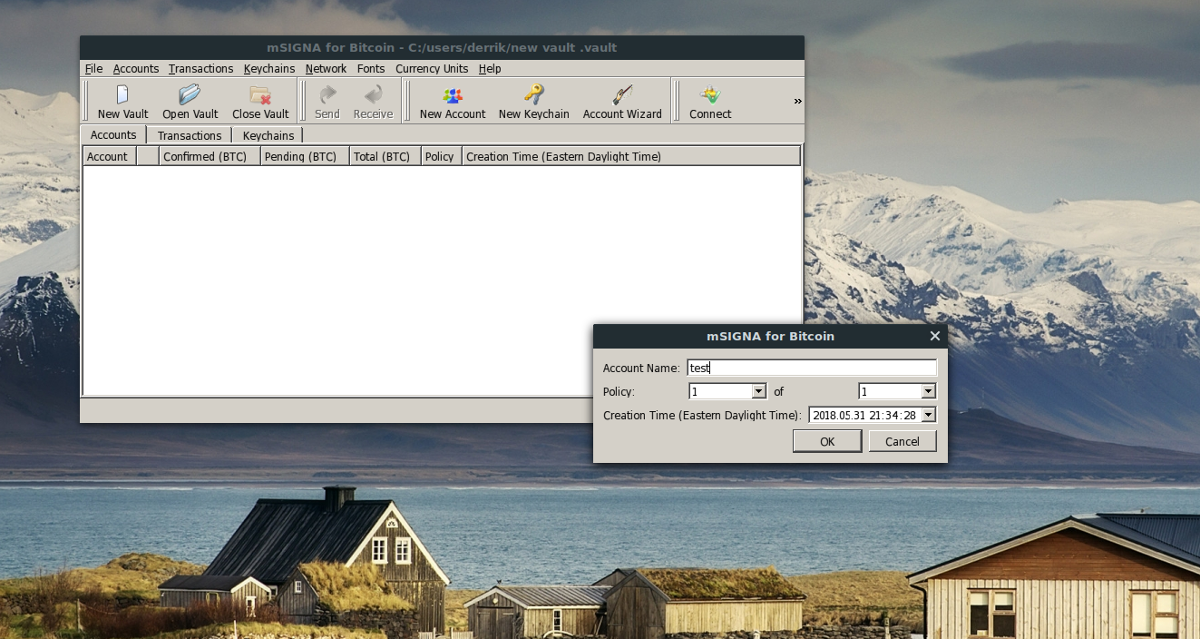This screenshot has height=639, width=1200.
Task: Close the mSIGNA account dialog
Action: tap(934, 336)
